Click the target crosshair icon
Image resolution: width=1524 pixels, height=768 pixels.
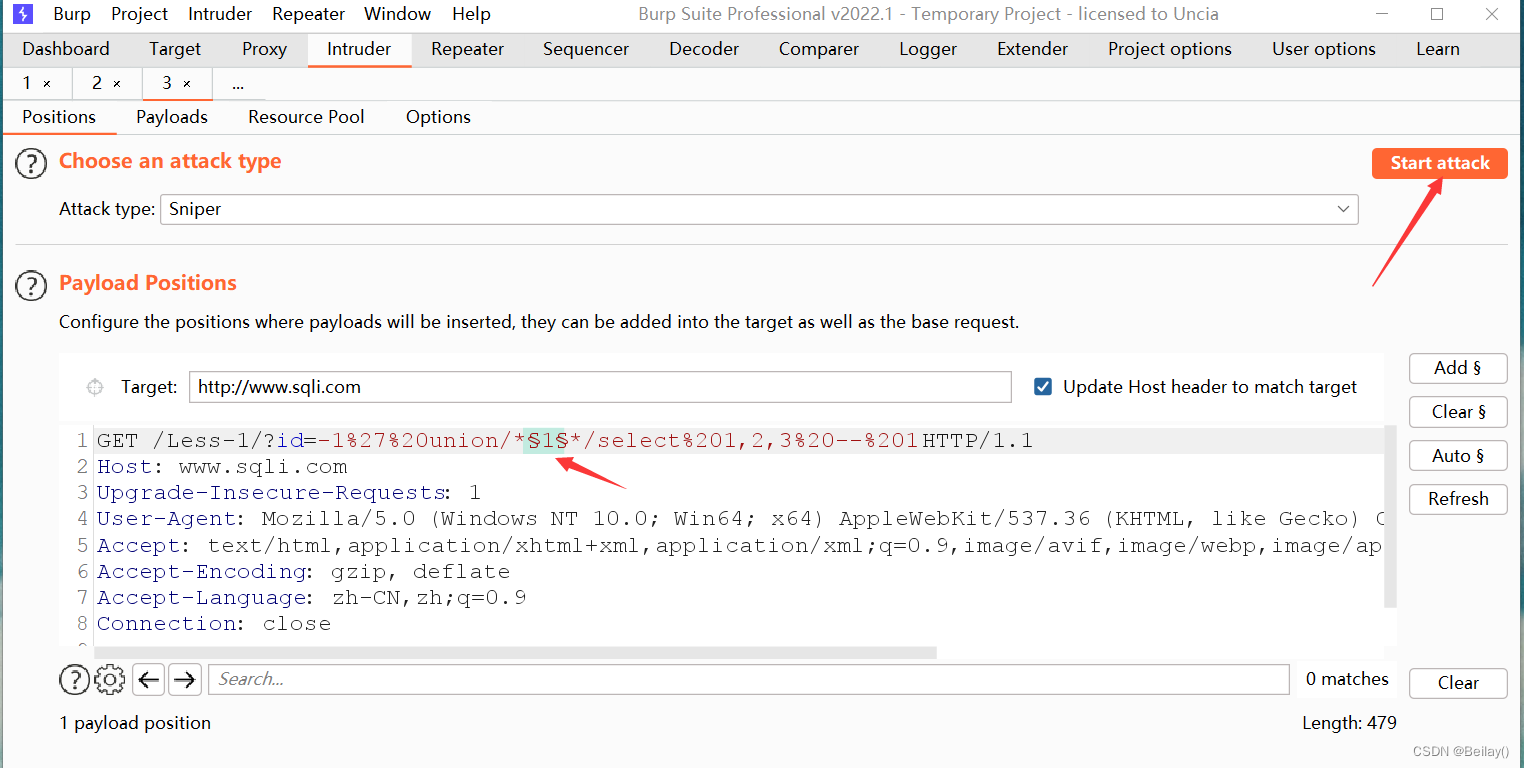[95, 387]
